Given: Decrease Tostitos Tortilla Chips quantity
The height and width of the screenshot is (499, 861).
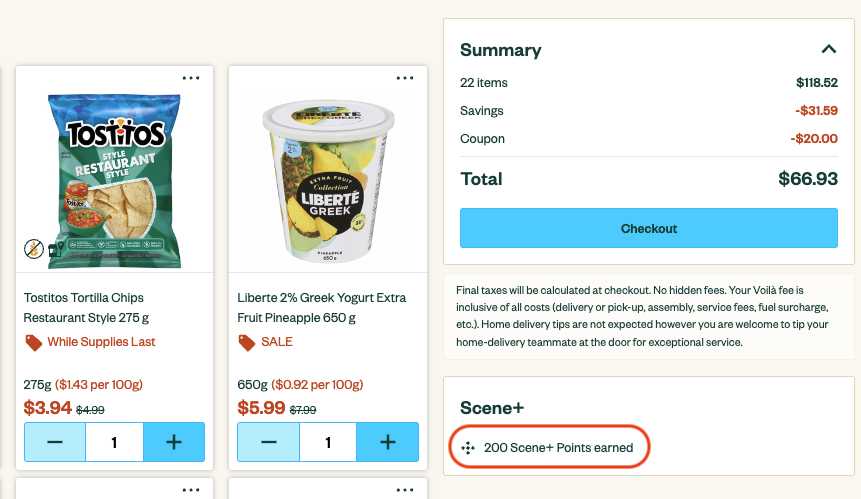Looking at the screenshot, I should point(55,442).
